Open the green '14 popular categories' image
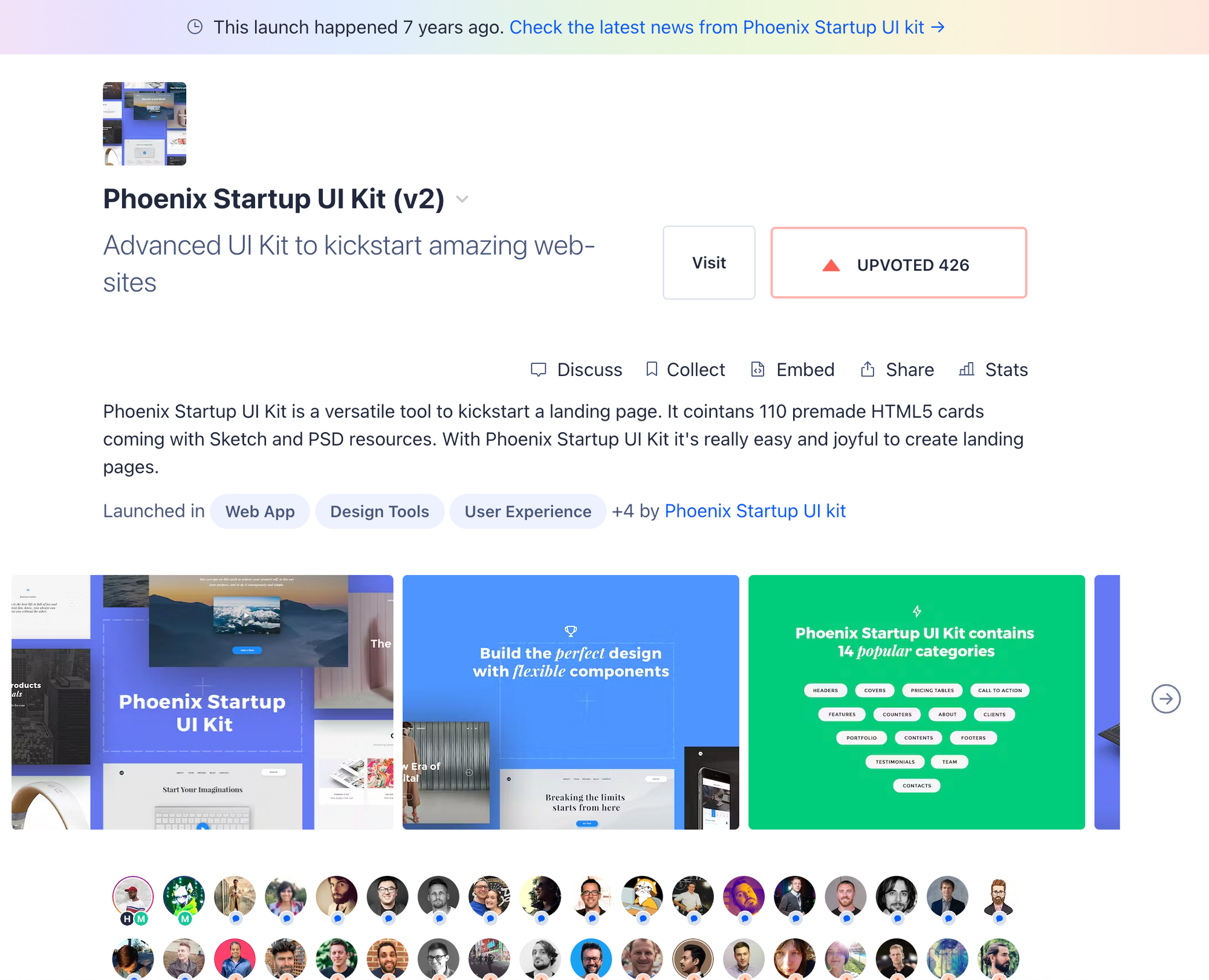The height and width of the screenshot is (980, 1209). pyautogui.click(x=916, y=702)
